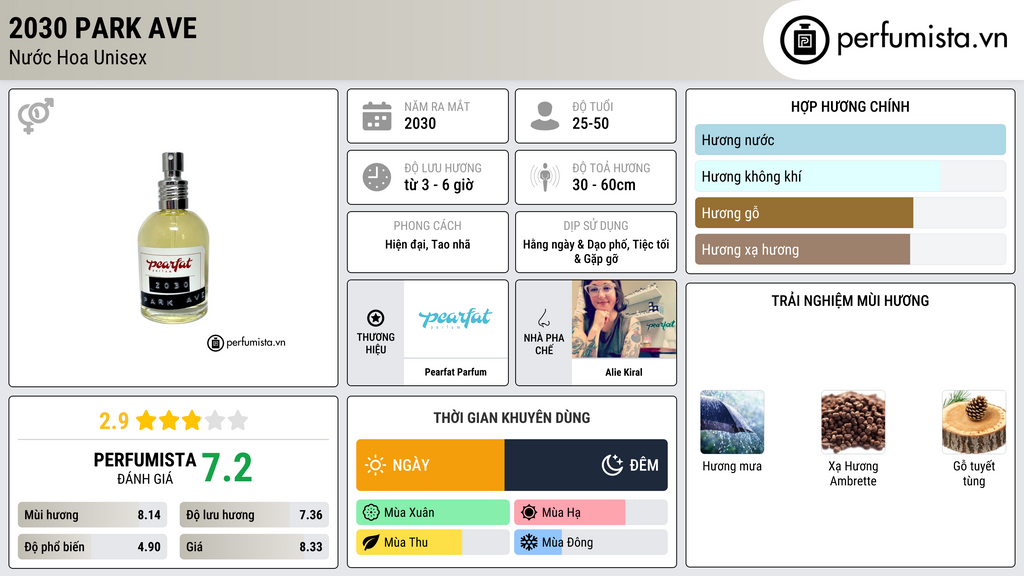
Task: Click the THƯƠNG HIỆU label
Action: [376, 344]
